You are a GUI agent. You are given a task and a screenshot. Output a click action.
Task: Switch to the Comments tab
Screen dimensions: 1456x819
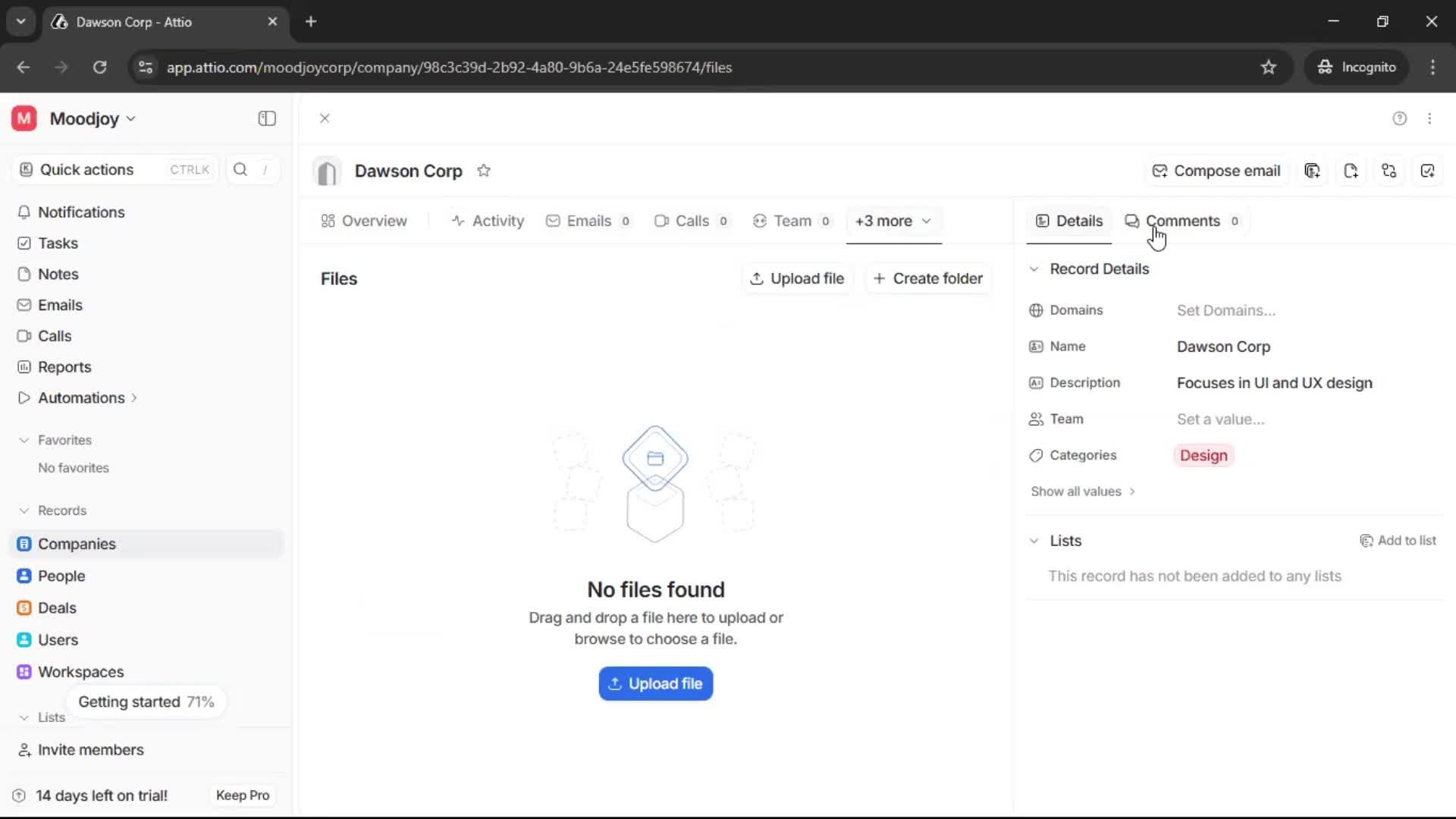pyautogui.click(x=1183, y=221)
